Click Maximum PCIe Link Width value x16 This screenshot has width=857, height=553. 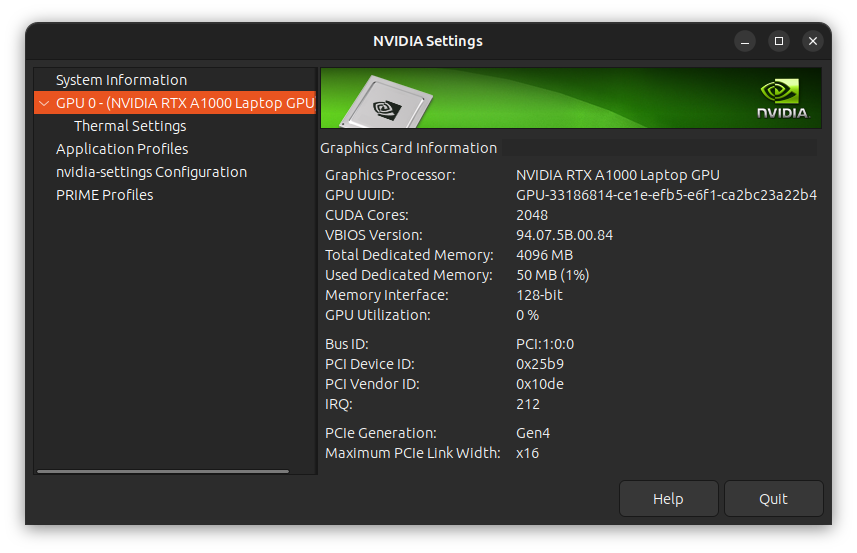[527, 454]
